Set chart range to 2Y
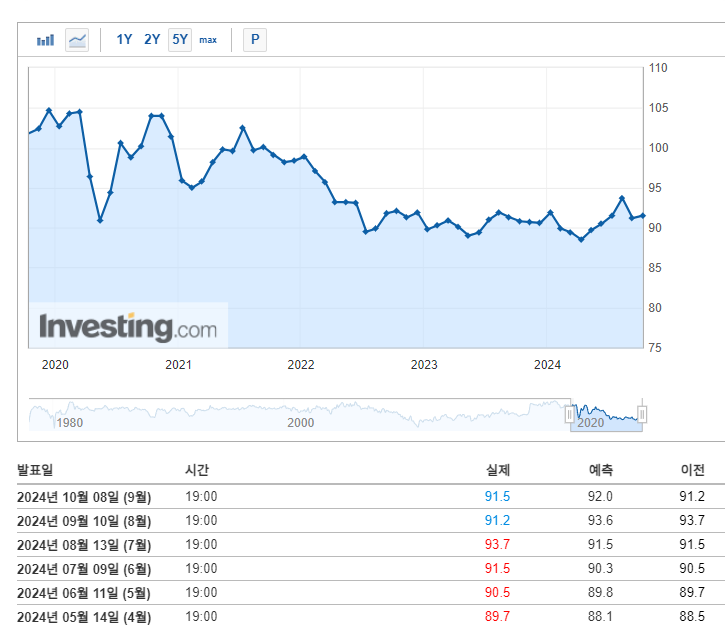Viewport: 725px width, 631px height. 152,40
